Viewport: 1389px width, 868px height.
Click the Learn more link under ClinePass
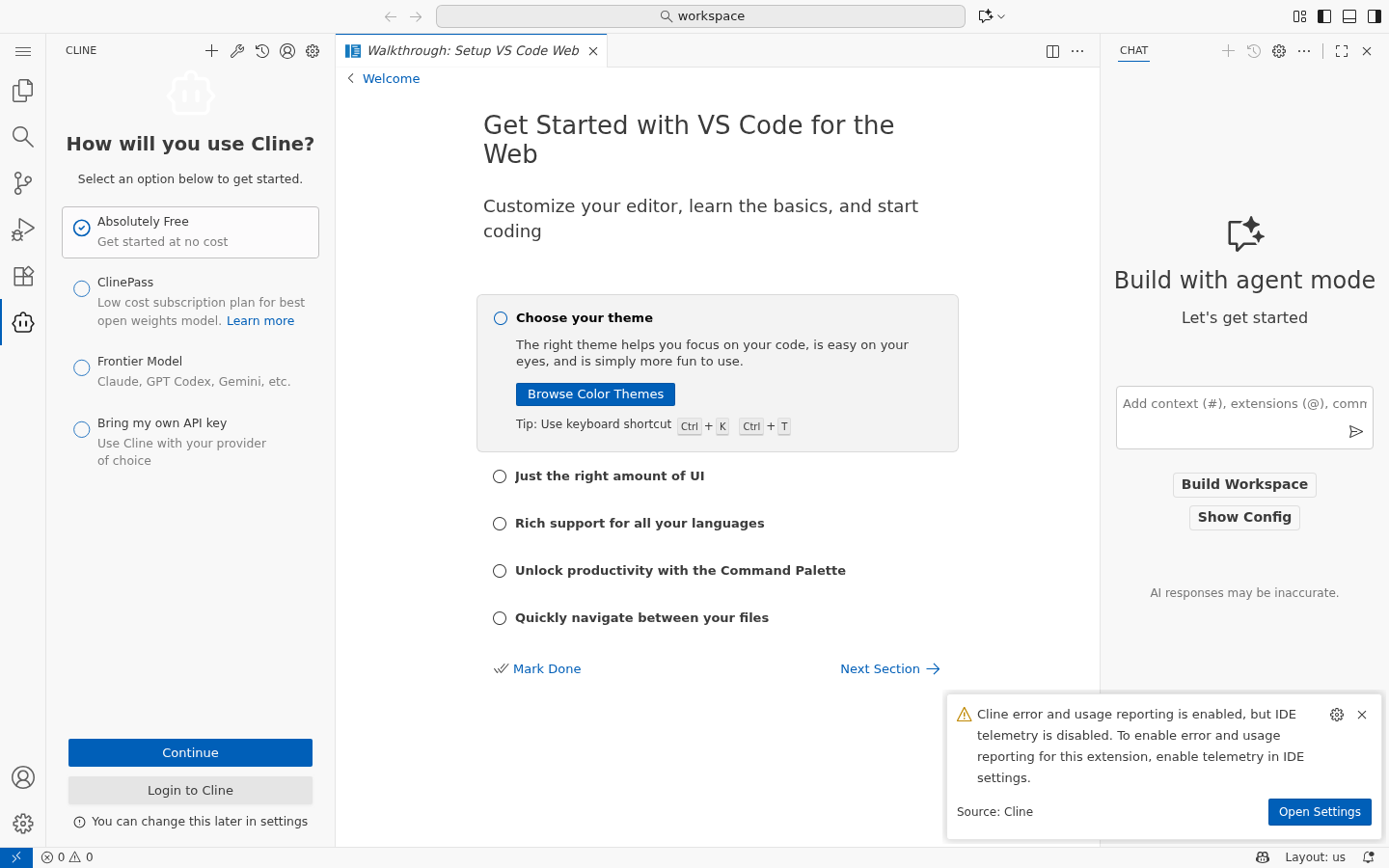coord(260,321)
